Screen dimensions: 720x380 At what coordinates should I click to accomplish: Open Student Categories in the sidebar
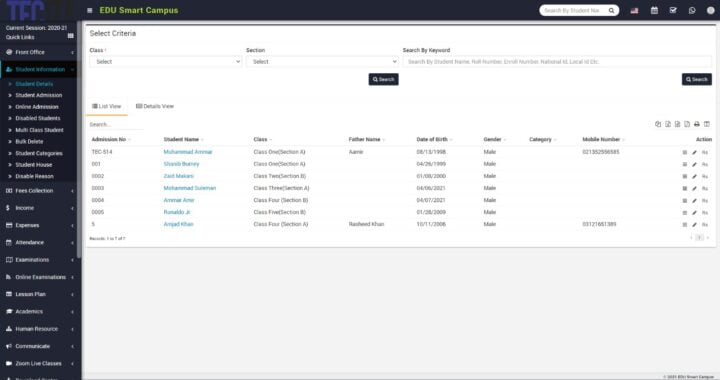(39, 153)
